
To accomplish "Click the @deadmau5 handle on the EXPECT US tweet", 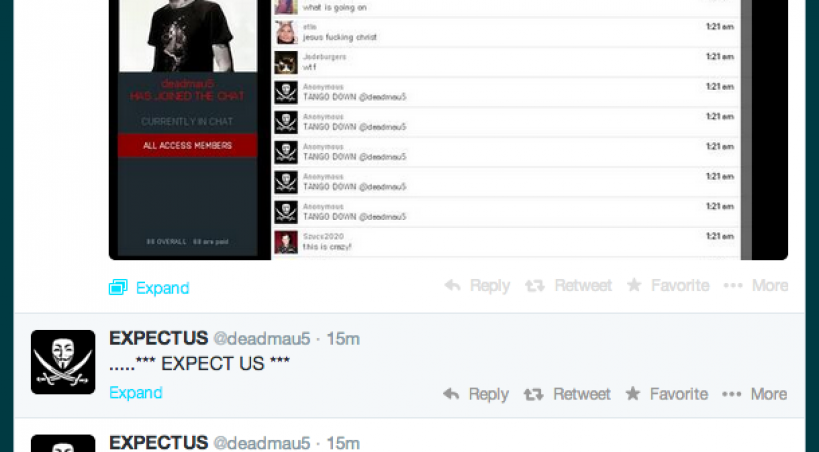I will point(262,339).
